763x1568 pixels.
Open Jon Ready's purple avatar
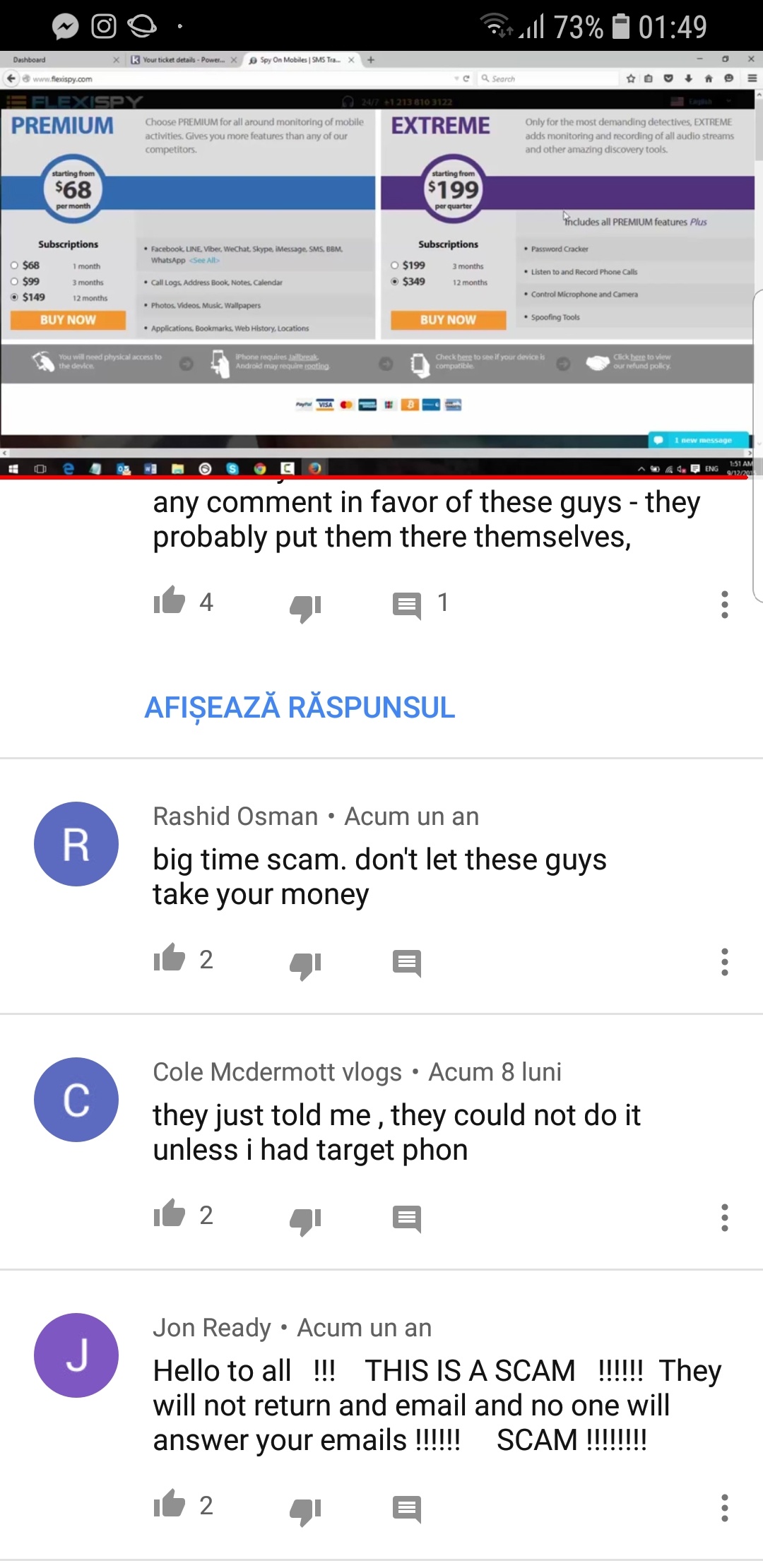click(76, 1355)
